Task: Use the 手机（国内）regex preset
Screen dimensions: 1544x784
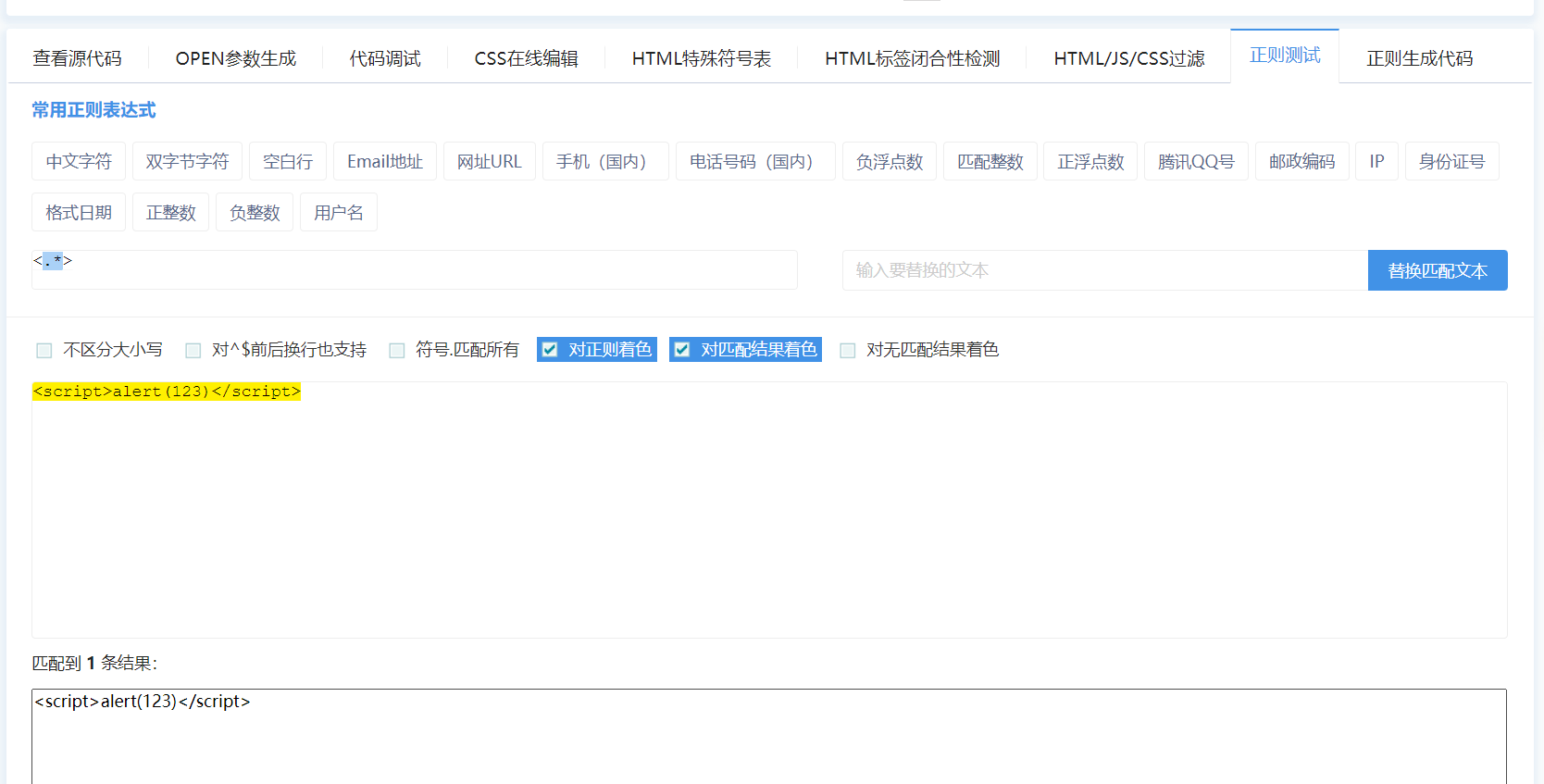Action: [605, 161]
